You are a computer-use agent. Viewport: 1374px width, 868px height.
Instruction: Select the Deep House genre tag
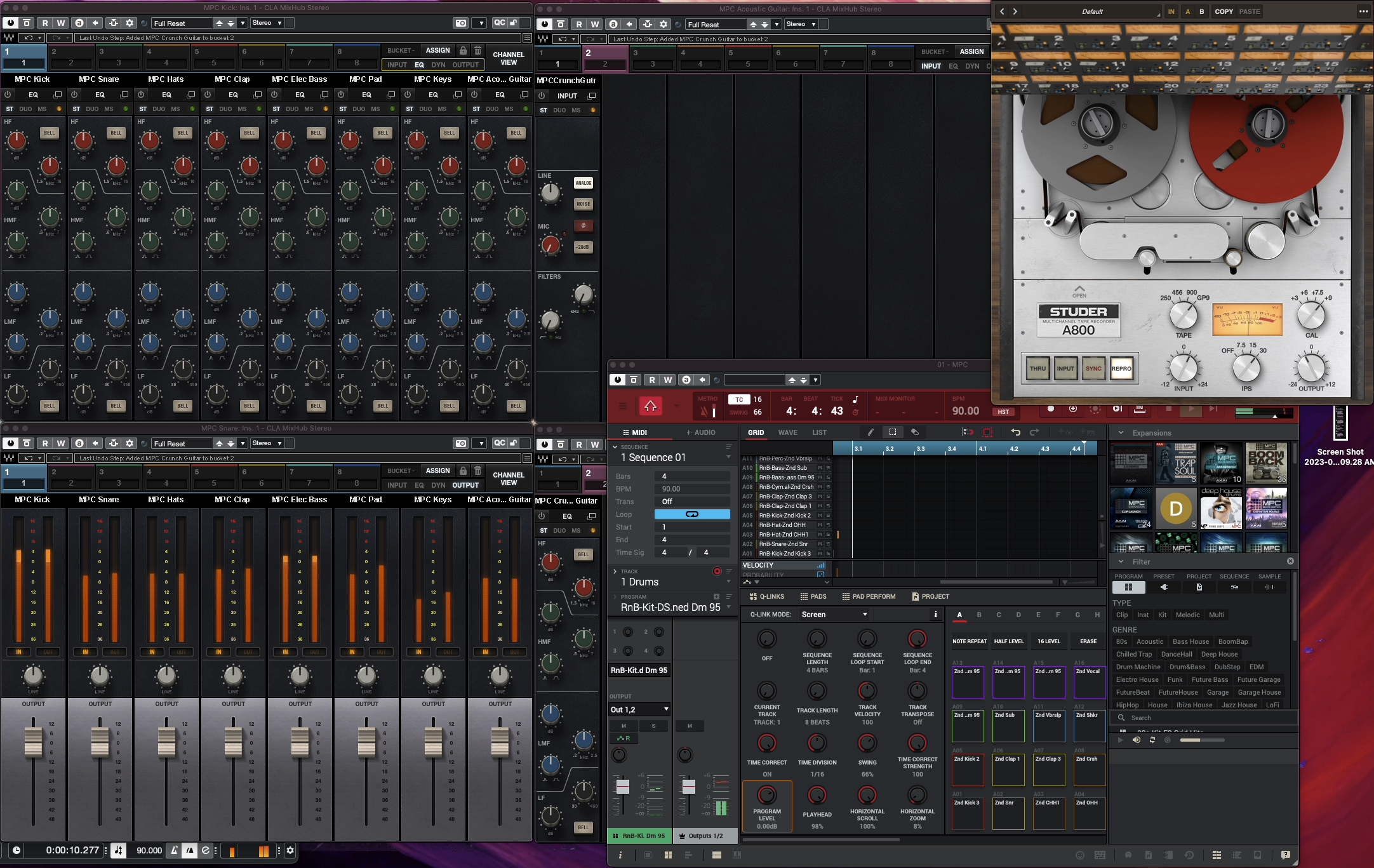1219,654
